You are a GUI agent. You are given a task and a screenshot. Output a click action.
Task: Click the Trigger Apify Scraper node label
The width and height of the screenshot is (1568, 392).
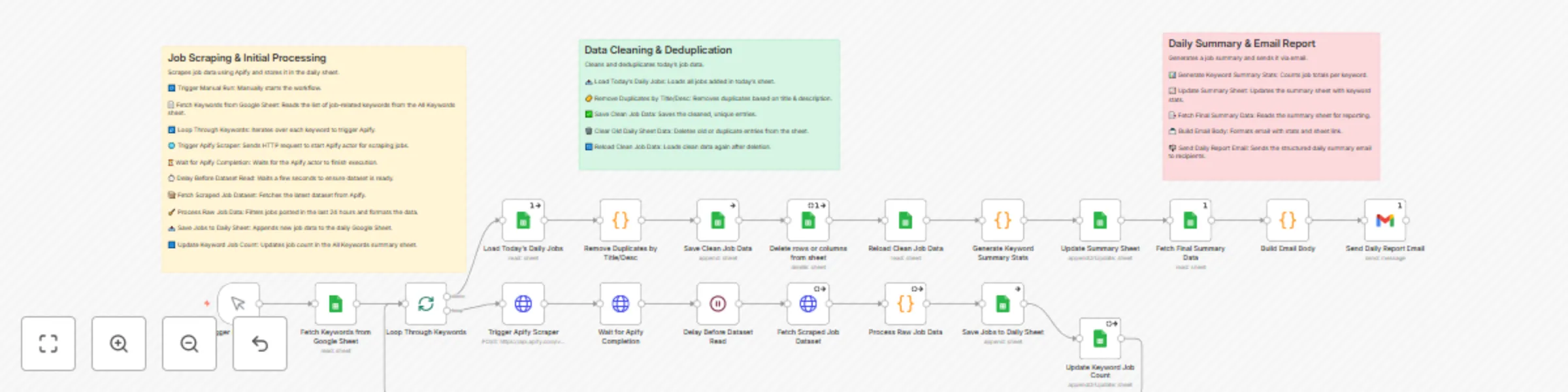[x=523, y=333]
